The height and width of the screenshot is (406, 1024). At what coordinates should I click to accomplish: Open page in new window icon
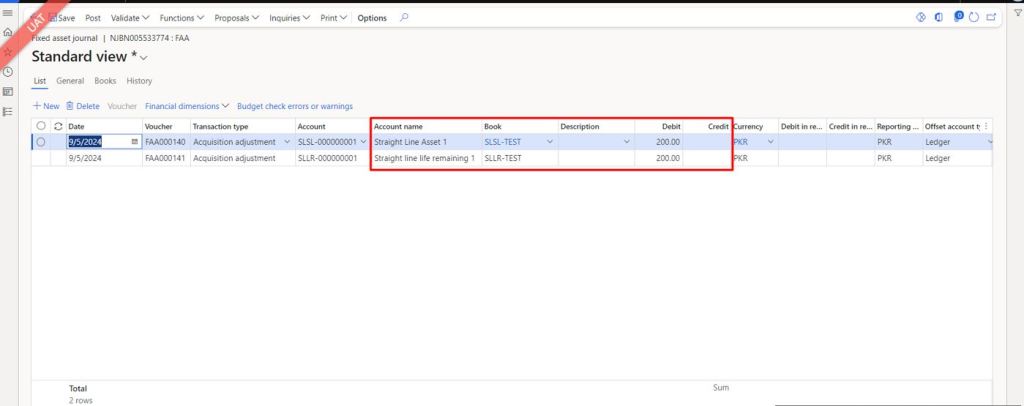[x=991, y=18]
